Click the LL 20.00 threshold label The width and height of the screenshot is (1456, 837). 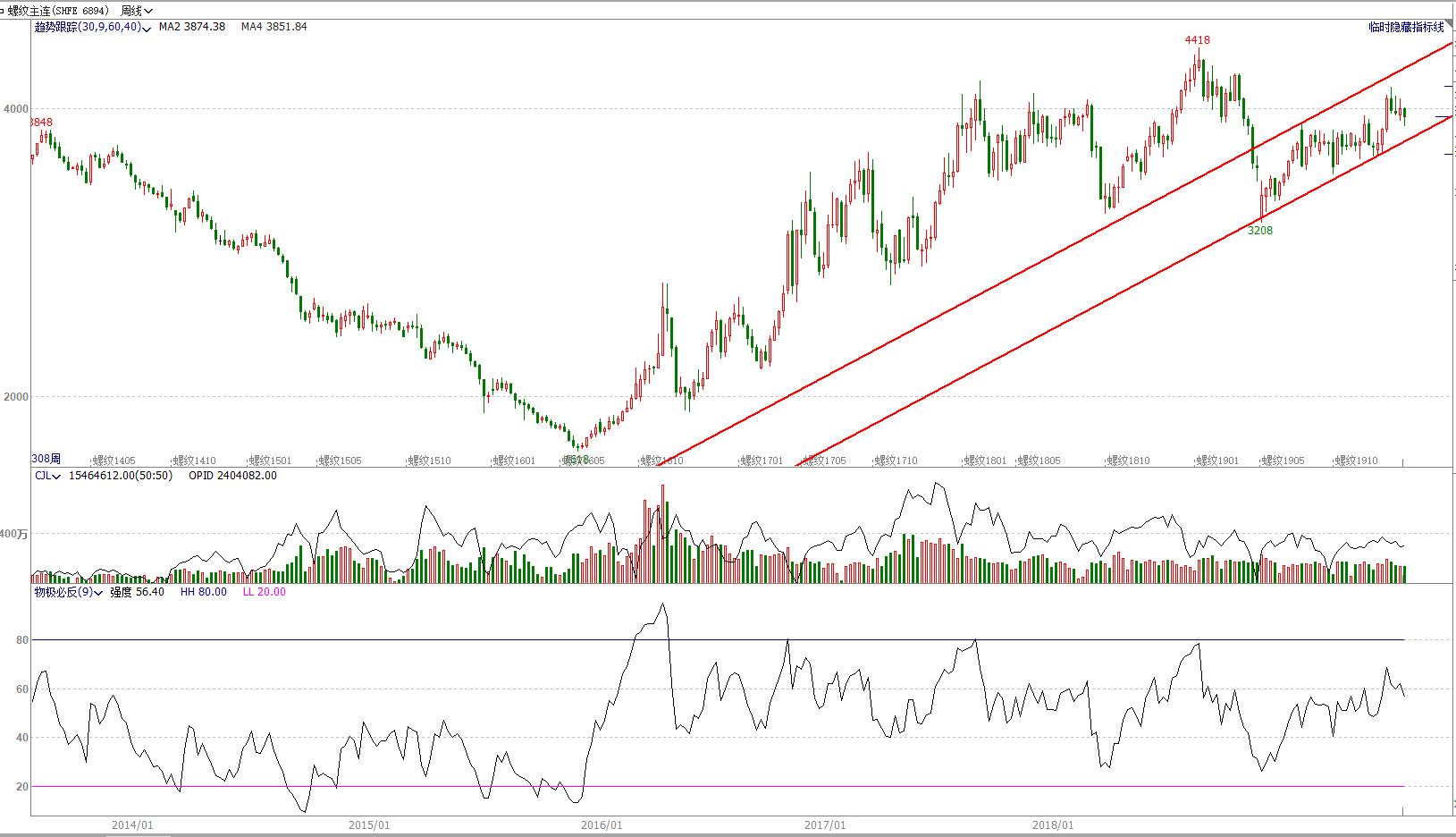pyautogui.click(x=265, y=592)
